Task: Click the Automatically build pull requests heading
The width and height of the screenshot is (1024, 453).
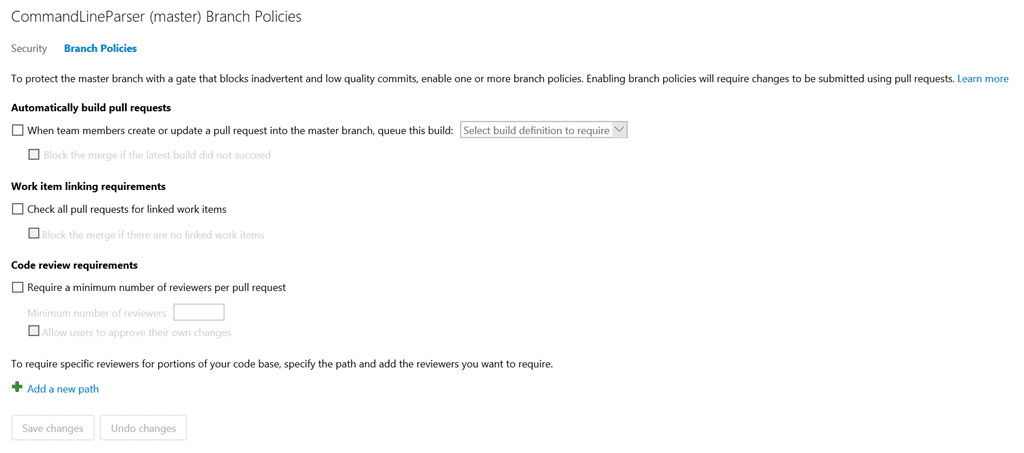Action: (91, 108)
